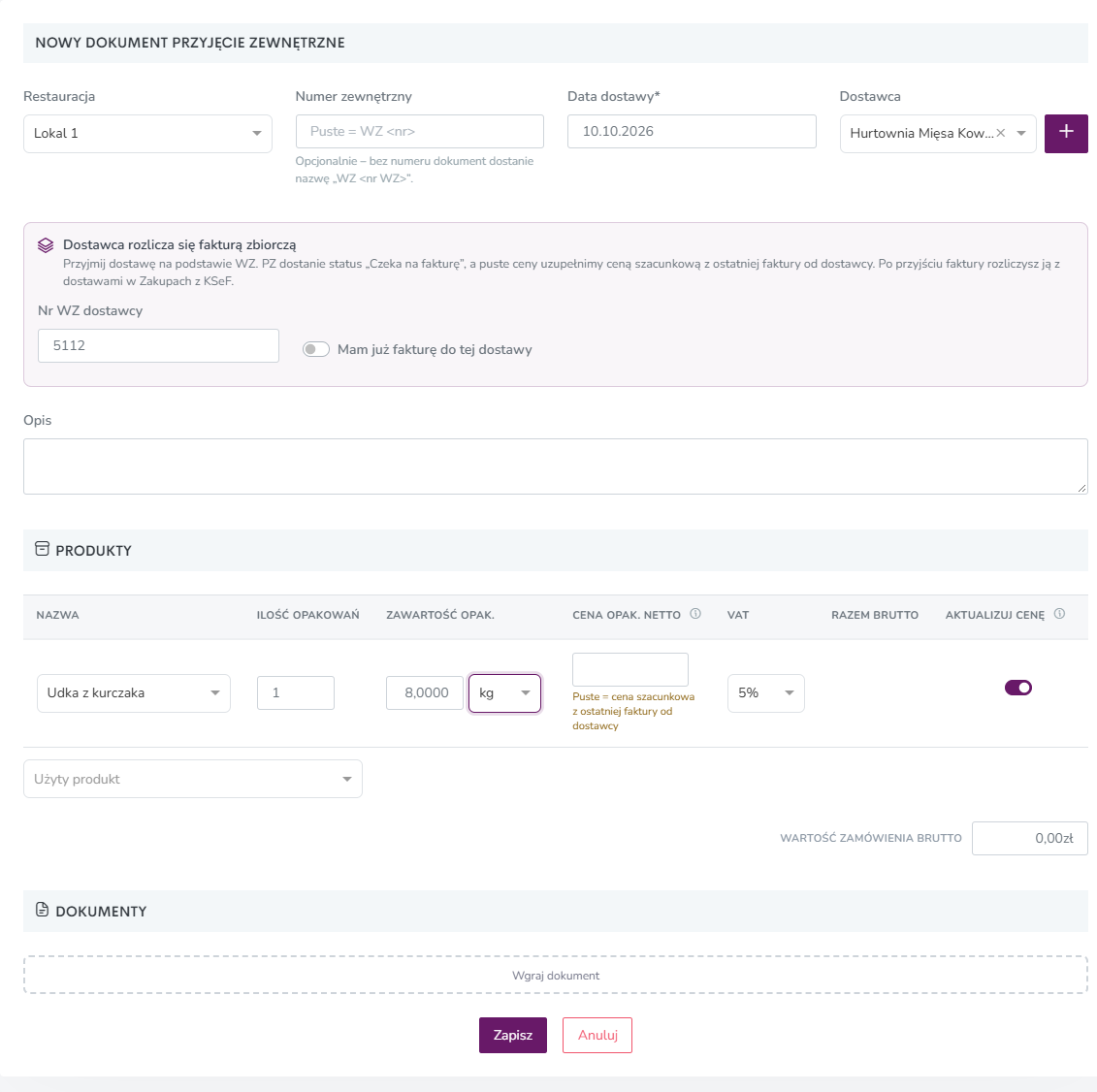1097x1092 pixels.
Task: Disable the Aktualizuj cenę toggle for Udka z kurczaka
Action: click(x=1017, y=688)
